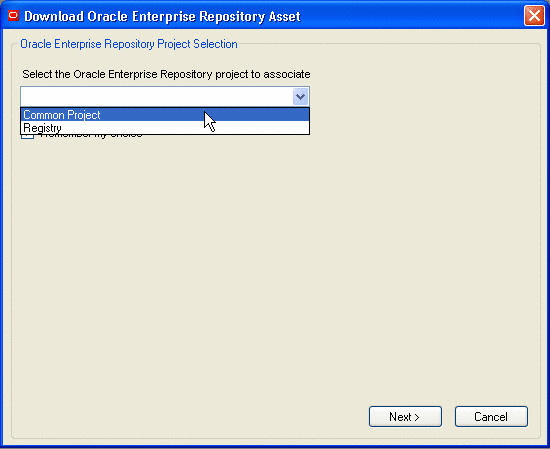Click the Select the Oracle Enterprise Repository project label

tap(166, 74)
